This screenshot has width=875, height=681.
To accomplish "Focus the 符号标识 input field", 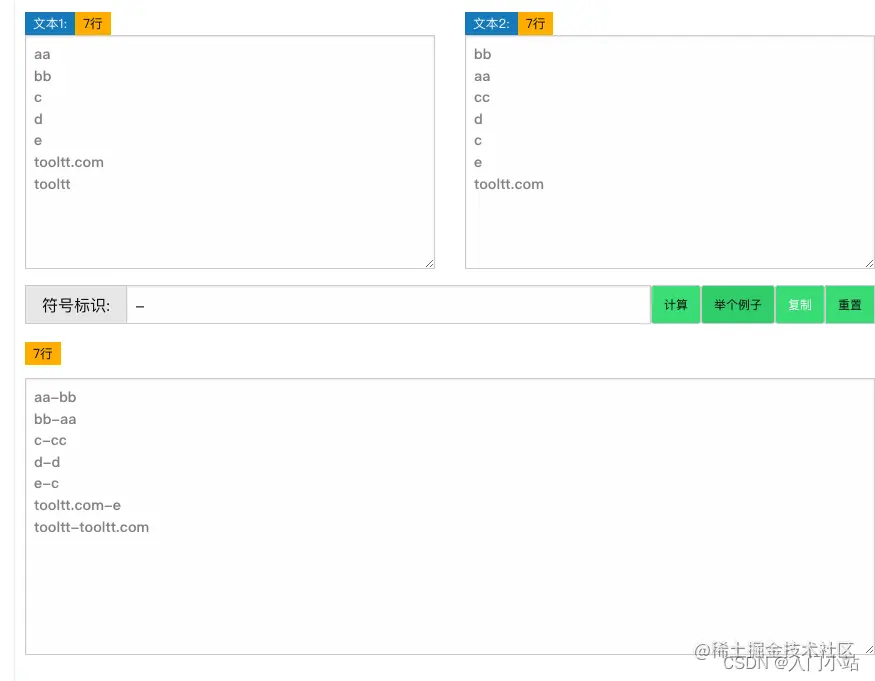I will pyautogui.click(x=388, y=305).
